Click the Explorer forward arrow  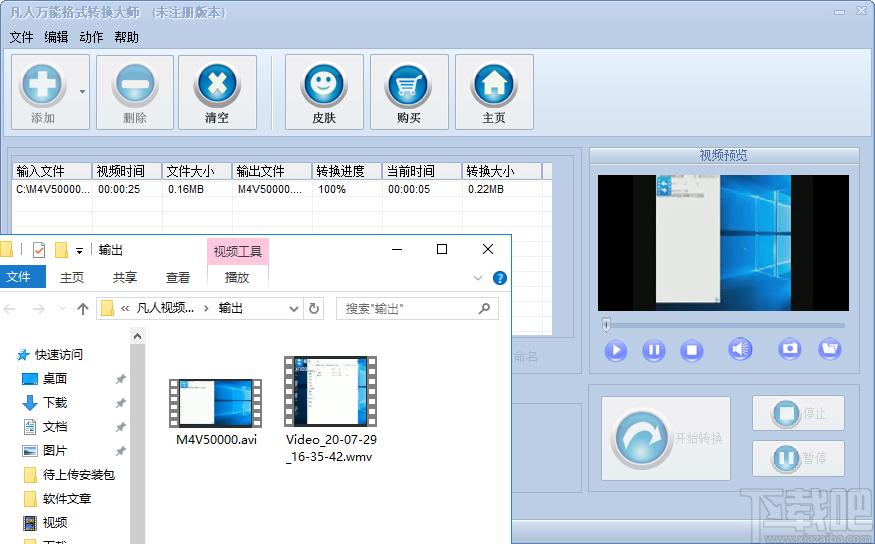39,309
